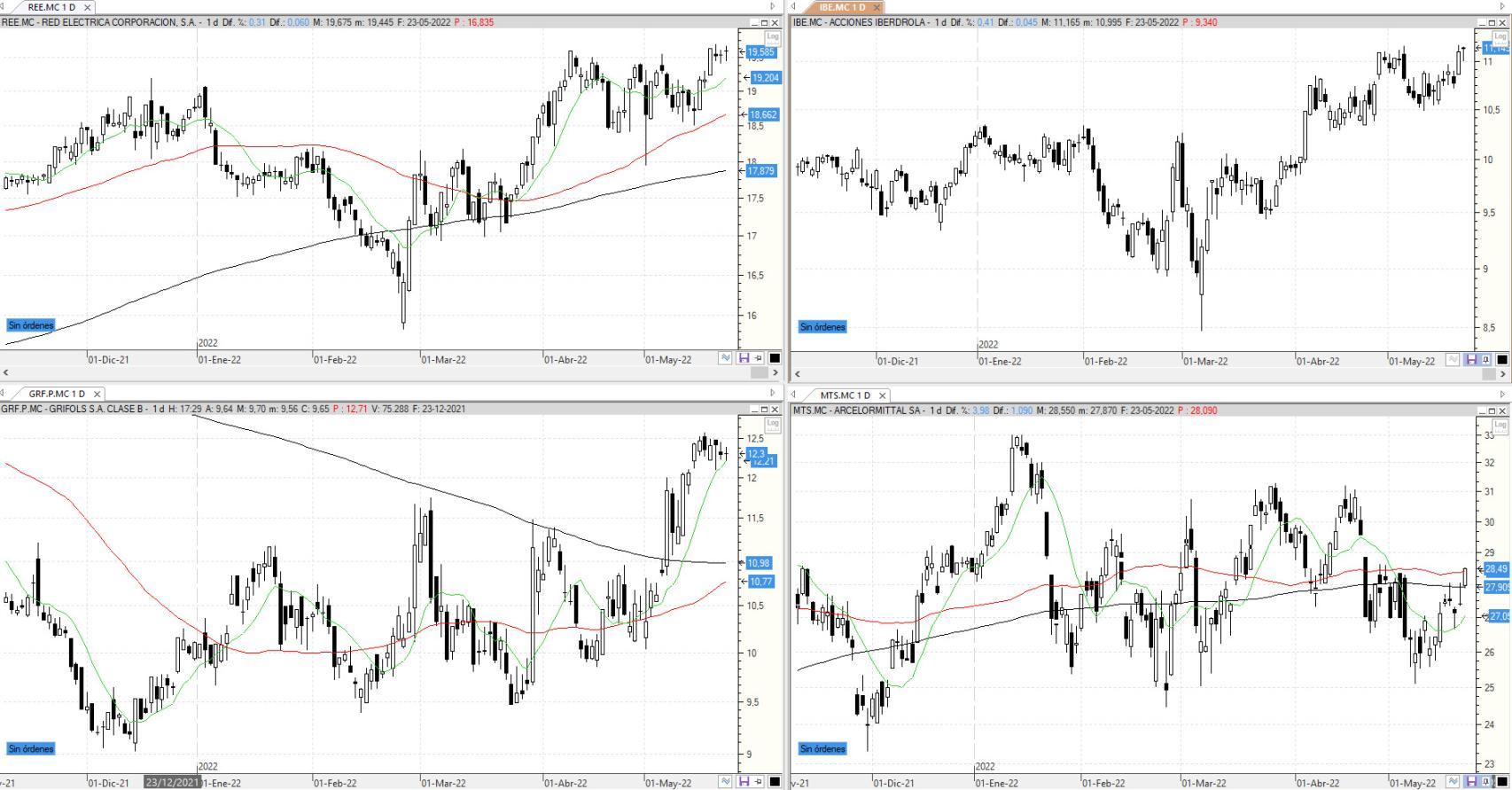Click the IBE.MC horizontal scrollbar right arrow
Viewport: 1512px width, 790px height.
(1503, 374)
